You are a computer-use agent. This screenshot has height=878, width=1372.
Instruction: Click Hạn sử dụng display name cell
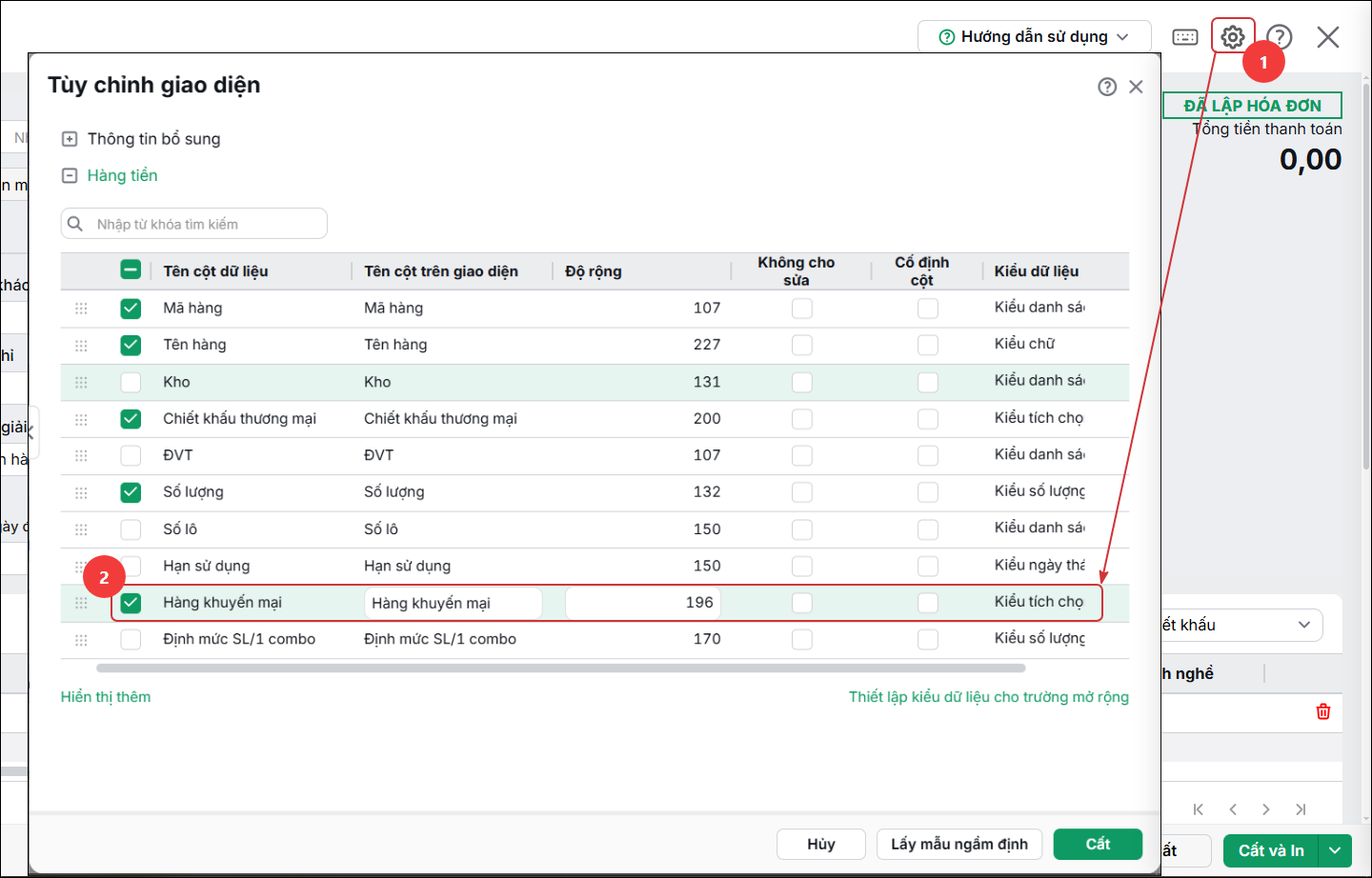[408, 566]
